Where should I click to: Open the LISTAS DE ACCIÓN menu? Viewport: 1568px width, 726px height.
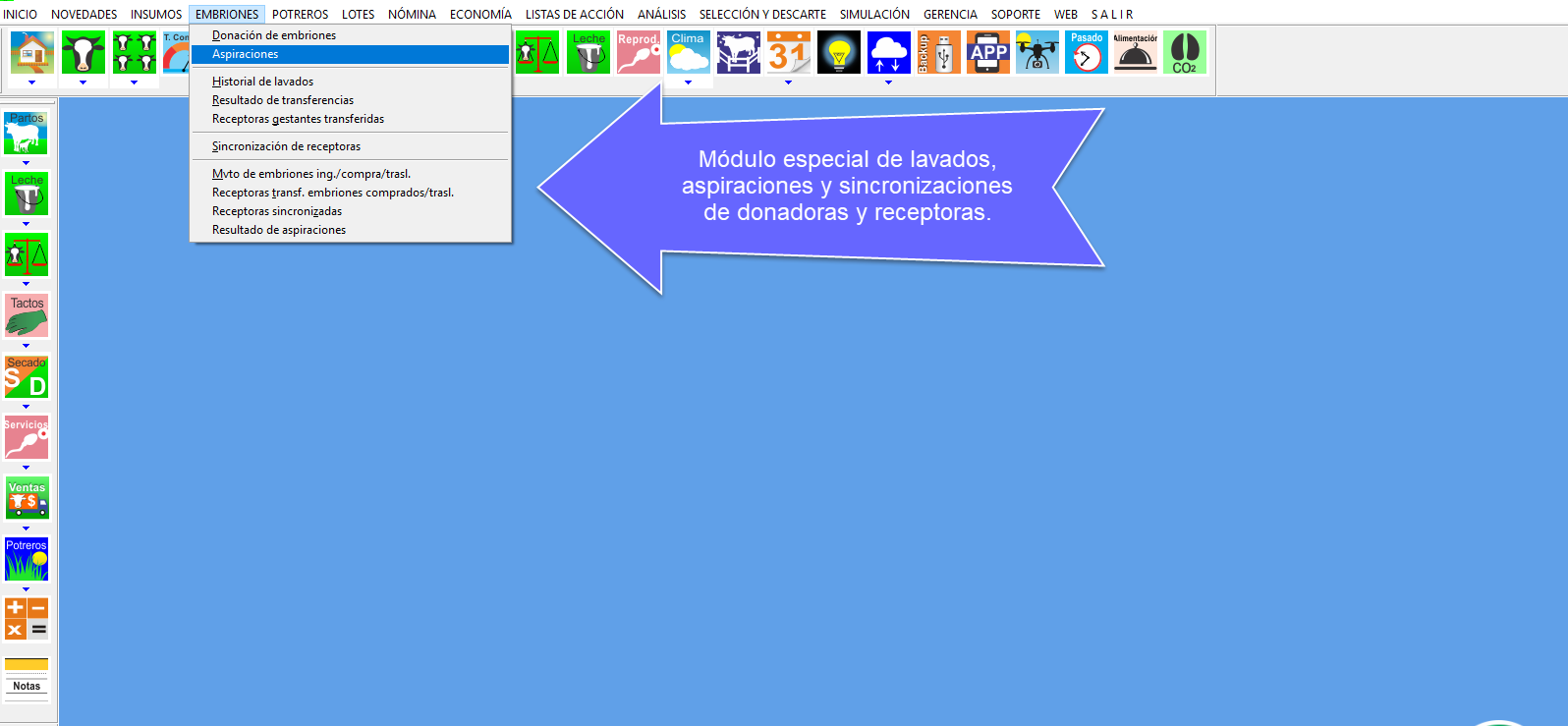tap(575, 14)
